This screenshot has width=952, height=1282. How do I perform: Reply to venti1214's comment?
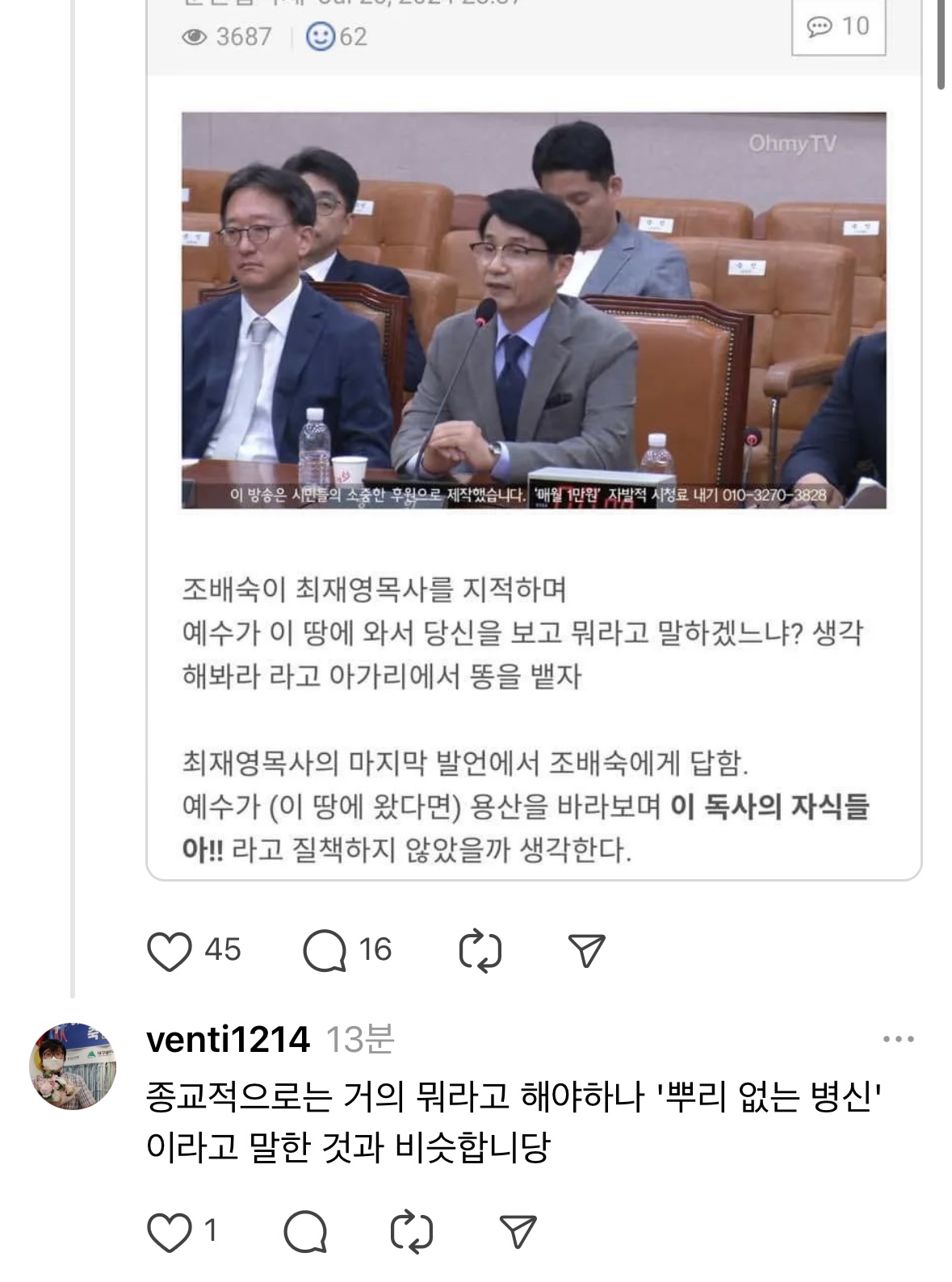pyautogui.click(x=305, y=1232)
